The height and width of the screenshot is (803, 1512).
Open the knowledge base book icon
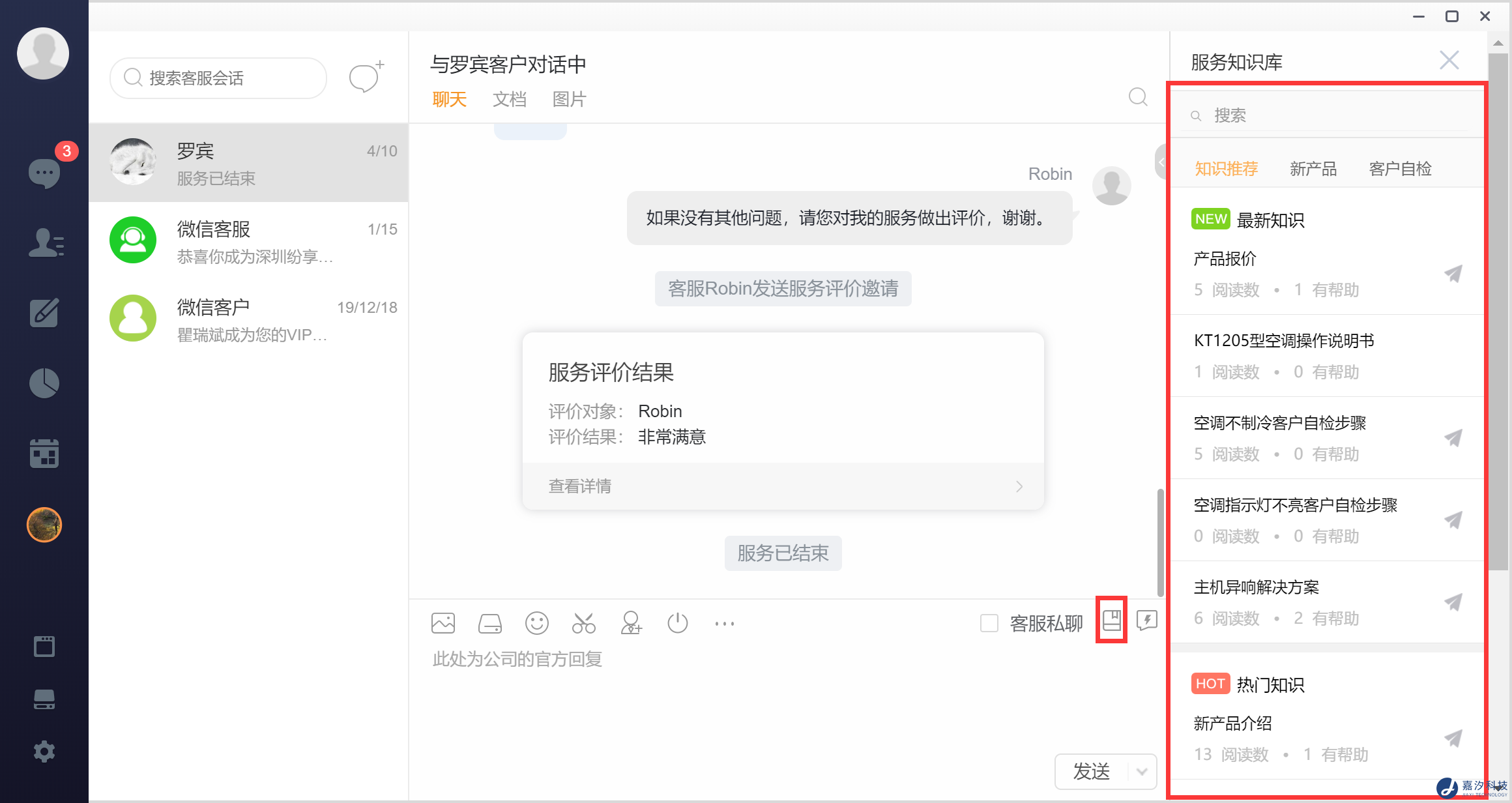tap(1112, 620)
